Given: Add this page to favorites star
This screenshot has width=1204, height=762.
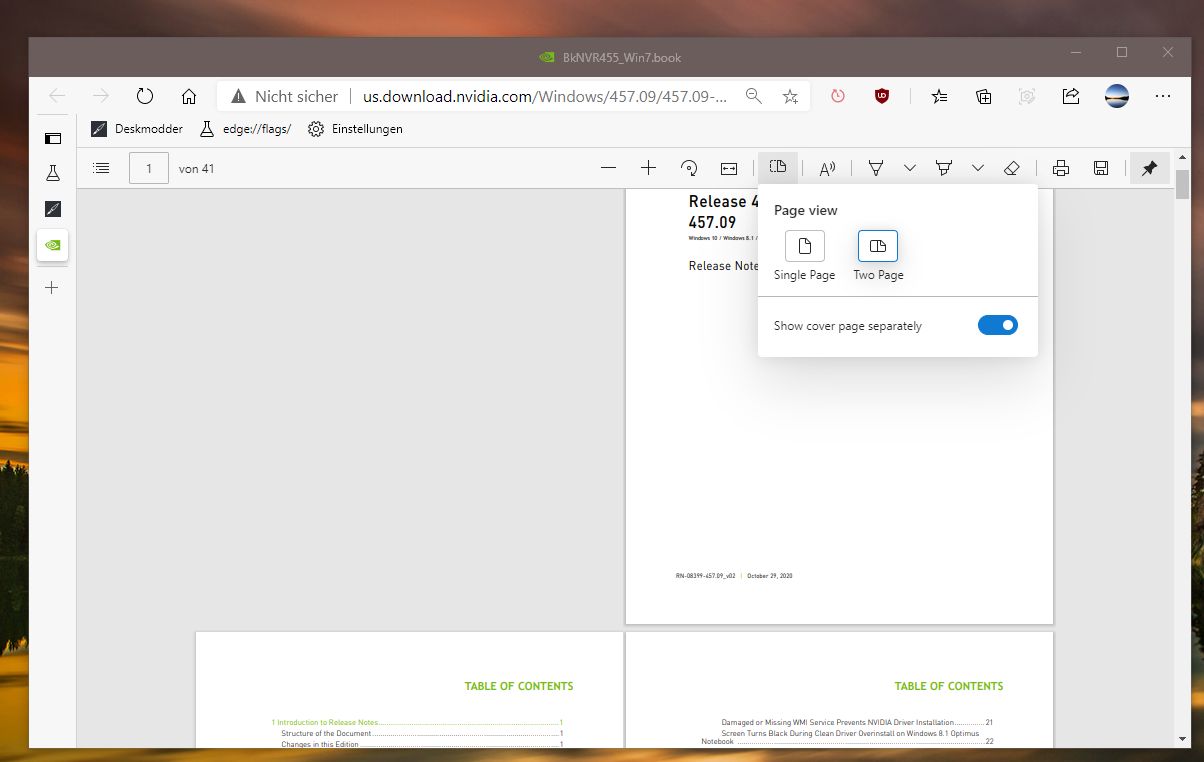Looking at the screenshot, I should [790, 96].
